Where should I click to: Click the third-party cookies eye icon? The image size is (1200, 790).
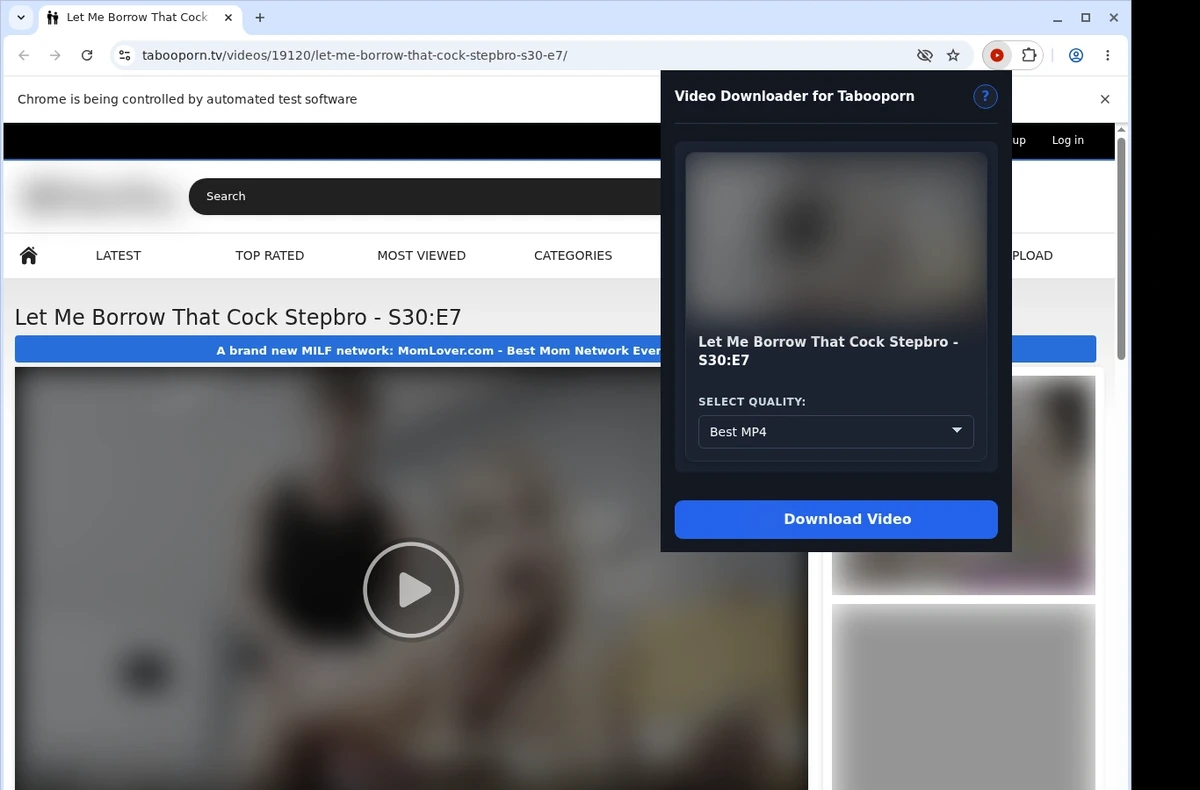click(x=925, y=56)
